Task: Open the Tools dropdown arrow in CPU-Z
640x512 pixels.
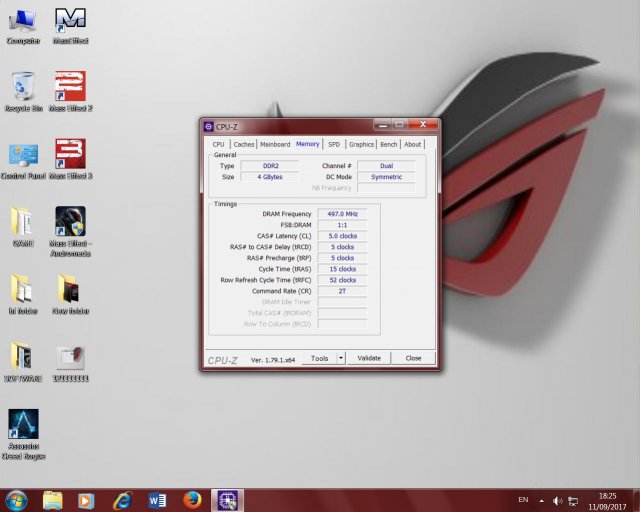Action: pos(341,358)
